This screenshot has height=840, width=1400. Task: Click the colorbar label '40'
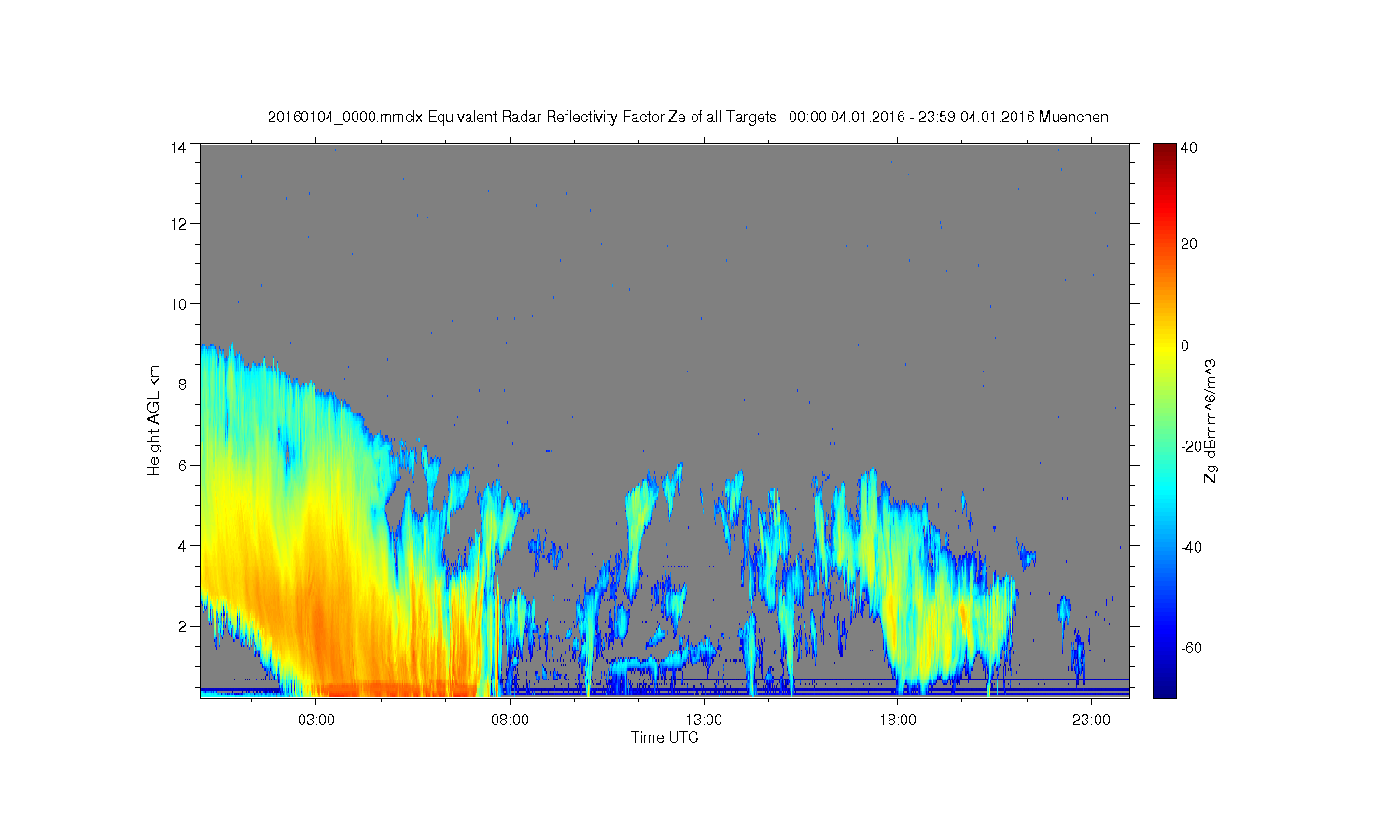coord(1189,147)
